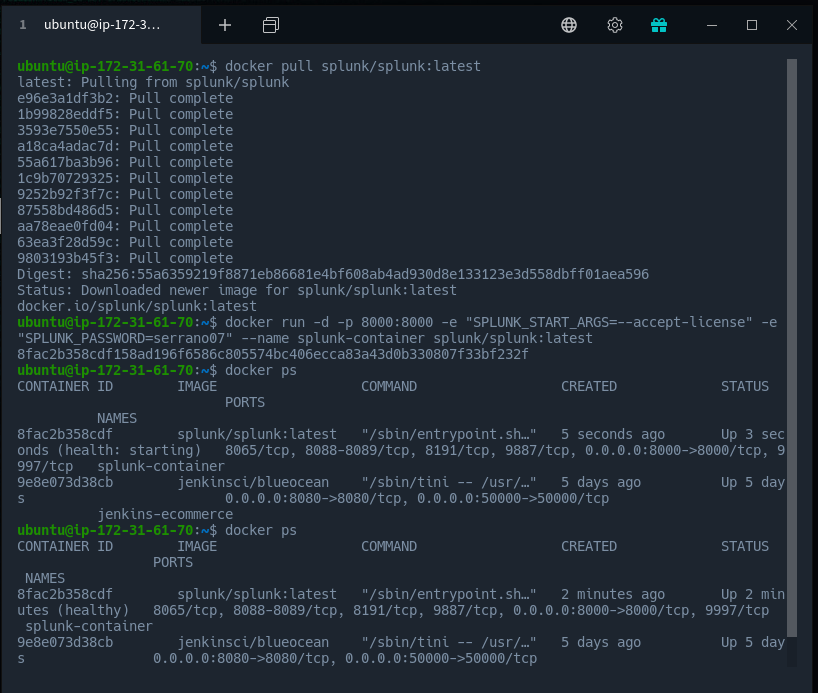Click the terminal vertical scrollbar thumb
This screenshot has height=693, width=818.
pos(791,348)
